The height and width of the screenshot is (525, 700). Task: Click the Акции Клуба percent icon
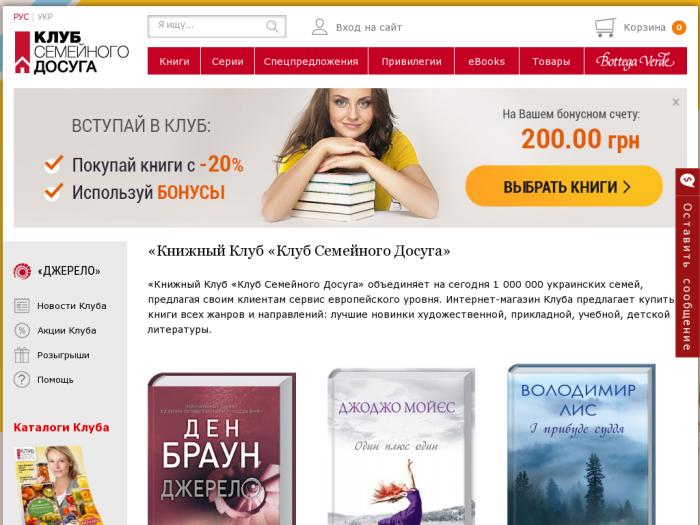click(x=22, y=330)
